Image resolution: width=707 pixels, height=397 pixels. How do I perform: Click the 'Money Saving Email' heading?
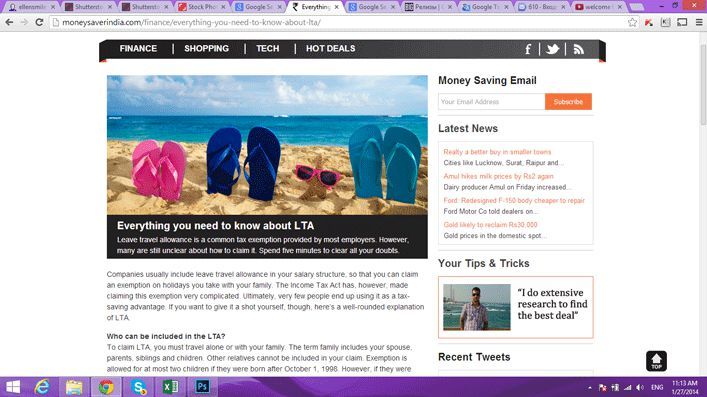(487, 80)
